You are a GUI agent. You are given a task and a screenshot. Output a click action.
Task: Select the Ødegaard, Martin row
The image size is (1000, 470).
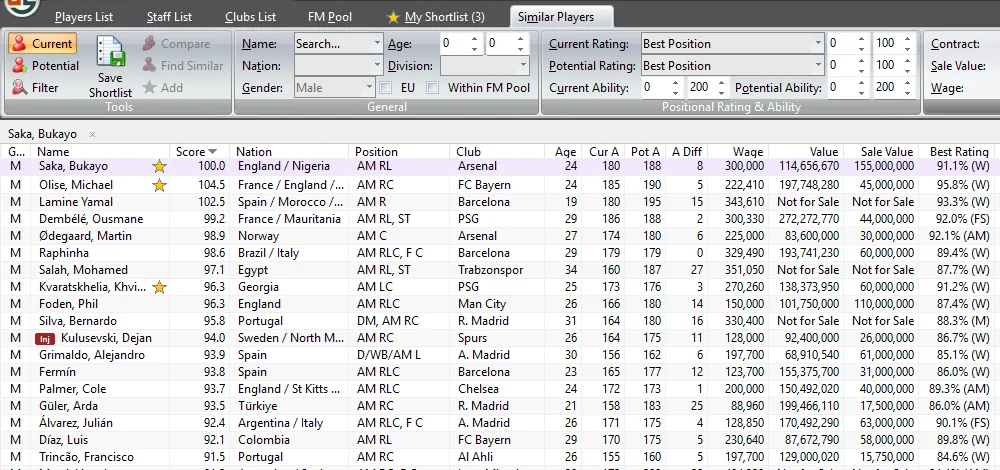click(497, 236)
